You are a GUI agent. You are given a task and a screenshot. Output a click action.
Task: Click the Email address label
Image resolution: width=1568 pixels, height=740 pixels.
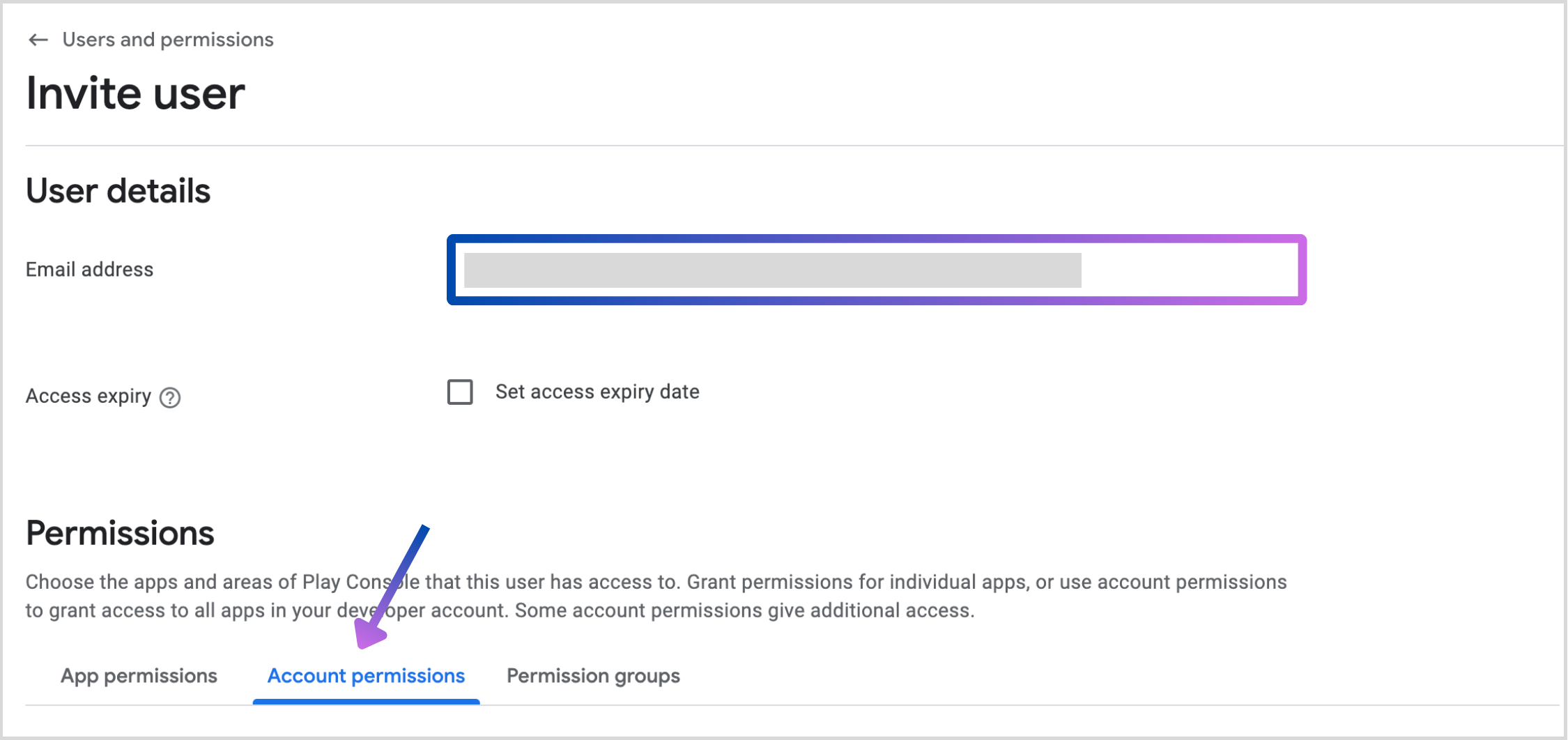89,270
